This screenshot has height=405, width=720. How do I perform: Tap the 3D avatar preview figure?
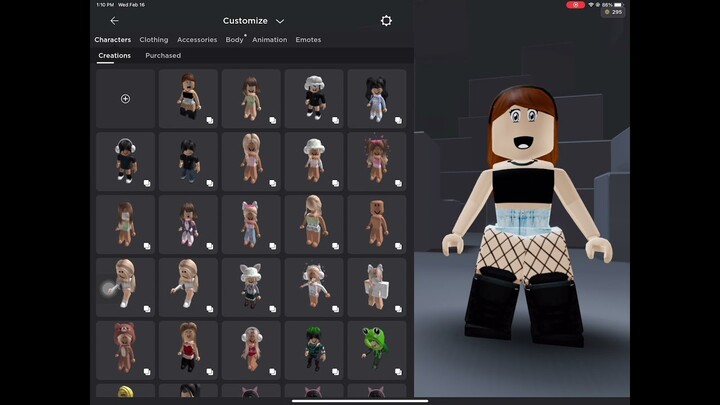point(525,216)
